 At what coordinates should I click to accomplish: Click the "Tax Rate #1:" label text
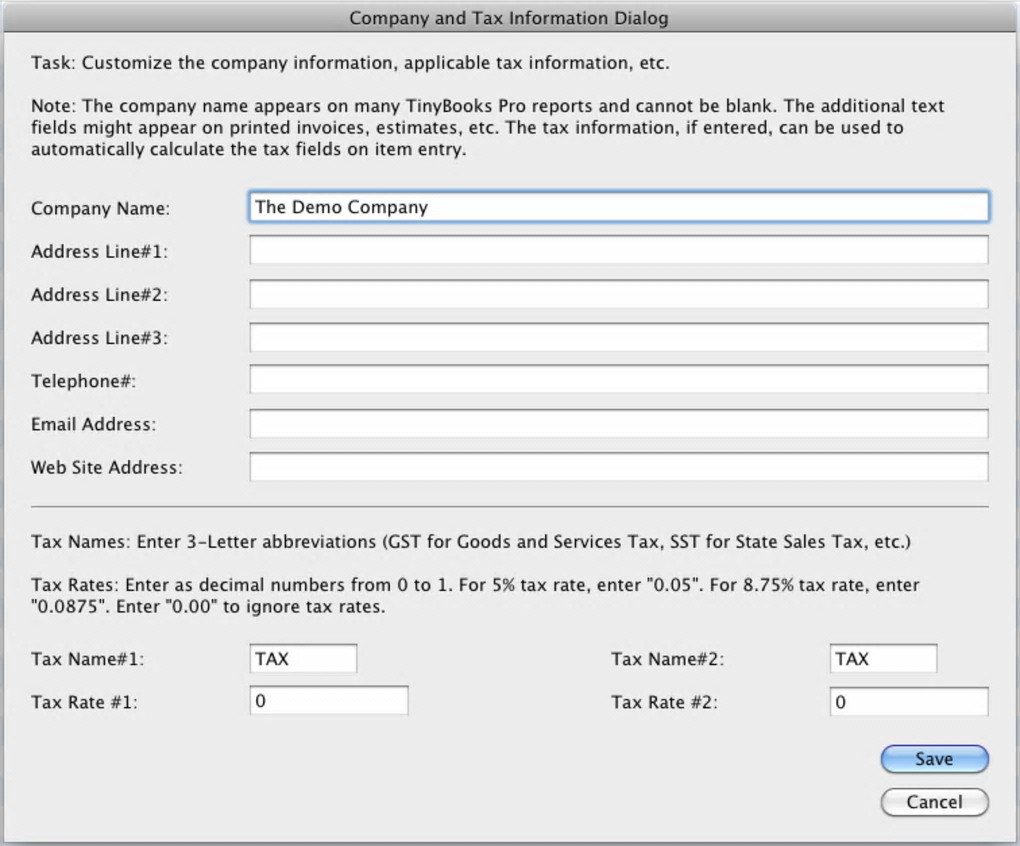click(x=85, y=702)
